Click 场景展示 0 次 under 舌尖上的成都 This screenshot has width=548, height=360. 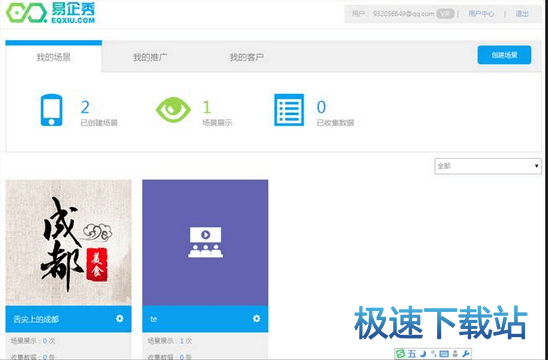pyautogui.click(x=33, y=341)
